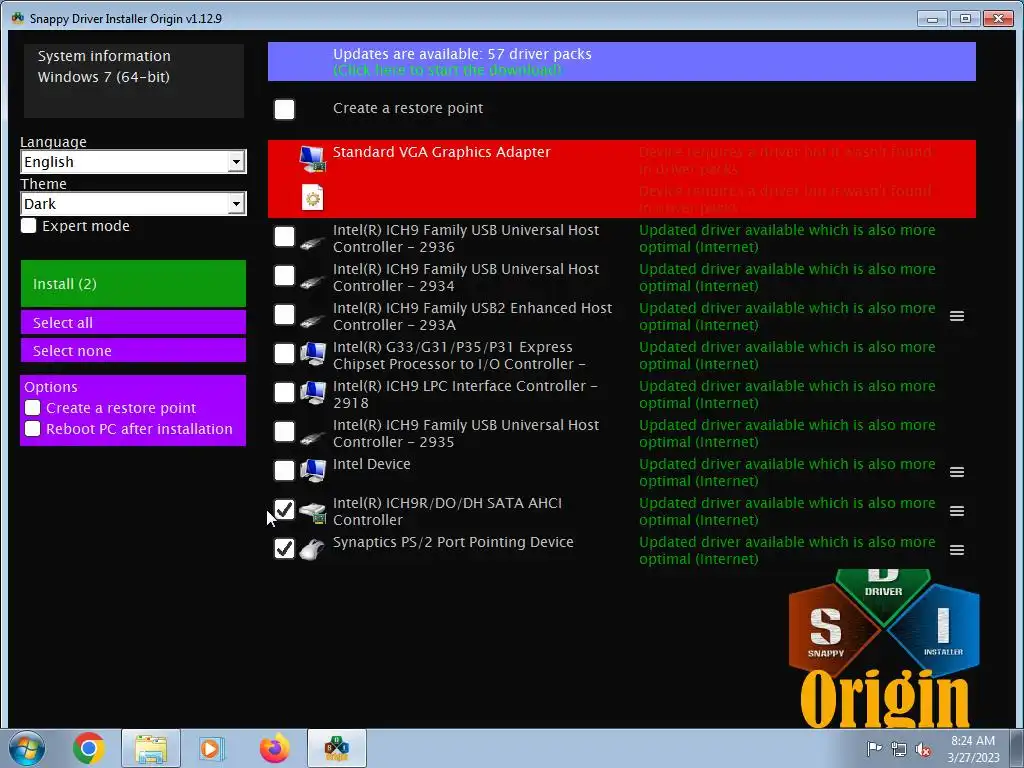The width and height of the screenshot is (1024, 768).
Task: Click Select all button
Action: [x=133, y=322]
